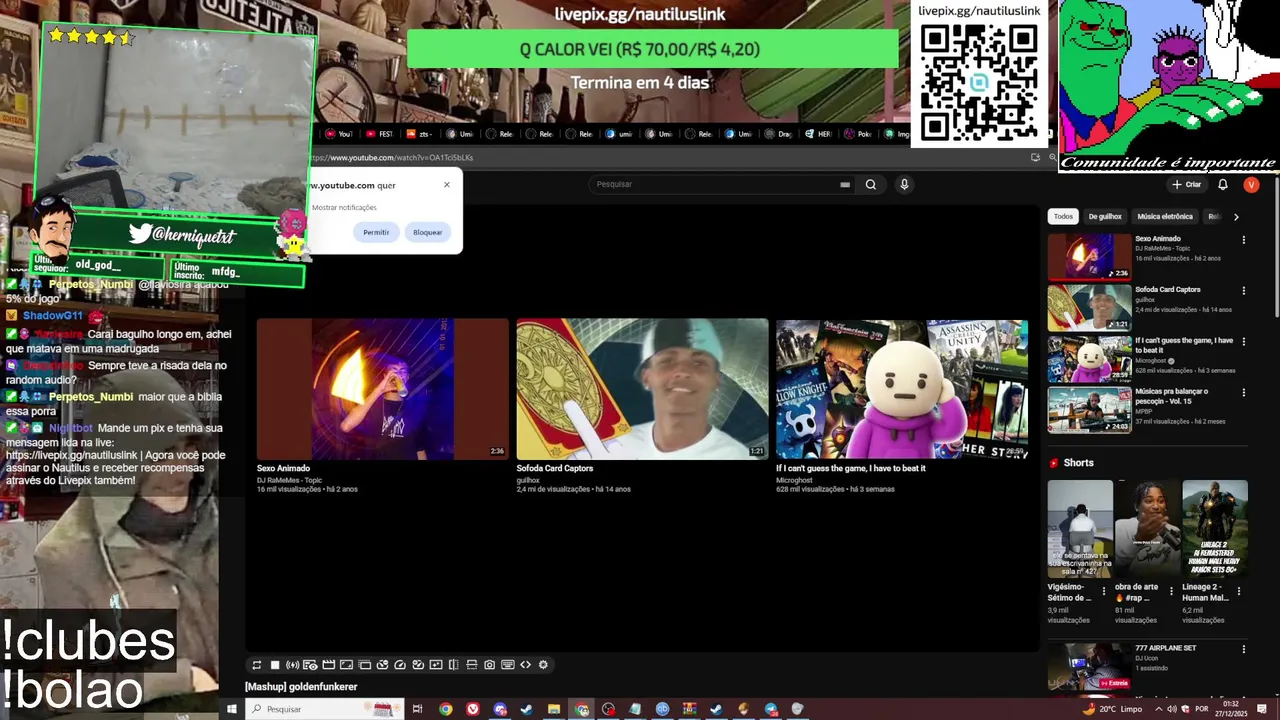Viewport: 1280px width, 720px height.
Task: Open sidebar thumbnail of Sexo Animado
Action: 1089,257
